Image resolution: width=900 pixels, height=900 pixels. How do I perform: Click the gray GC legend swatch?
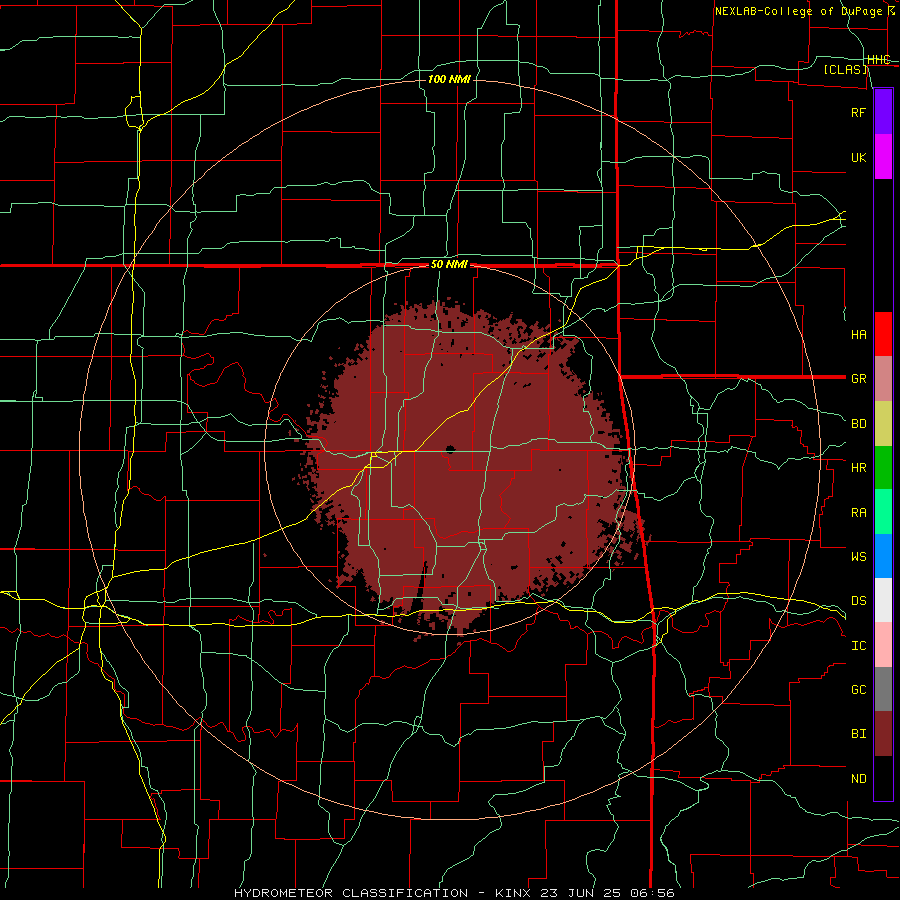[883, 689]
